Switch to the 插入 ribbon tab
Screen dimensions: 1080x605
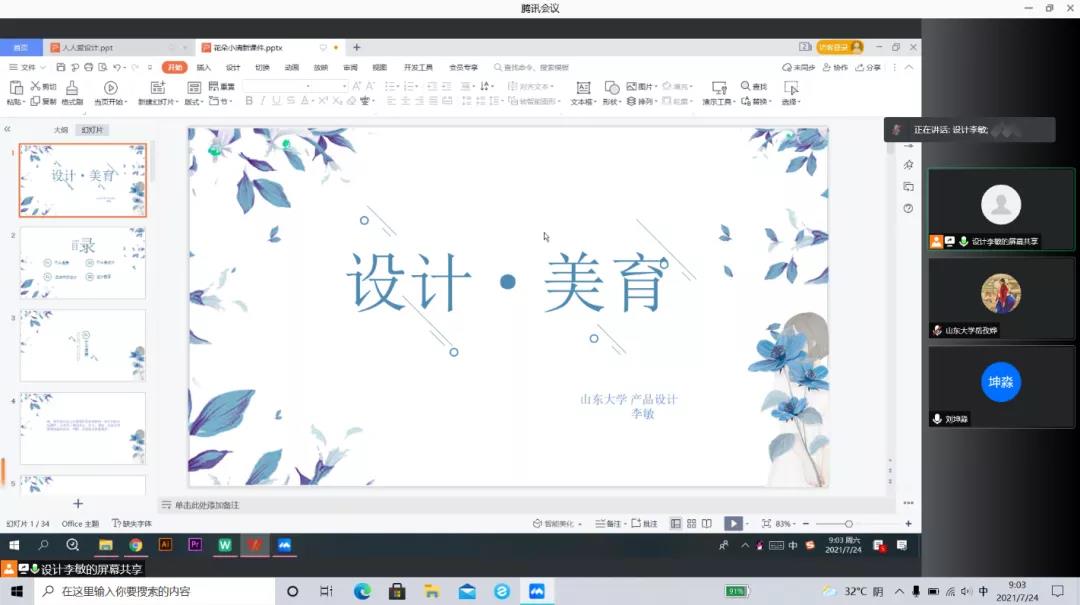pos(204,67)
